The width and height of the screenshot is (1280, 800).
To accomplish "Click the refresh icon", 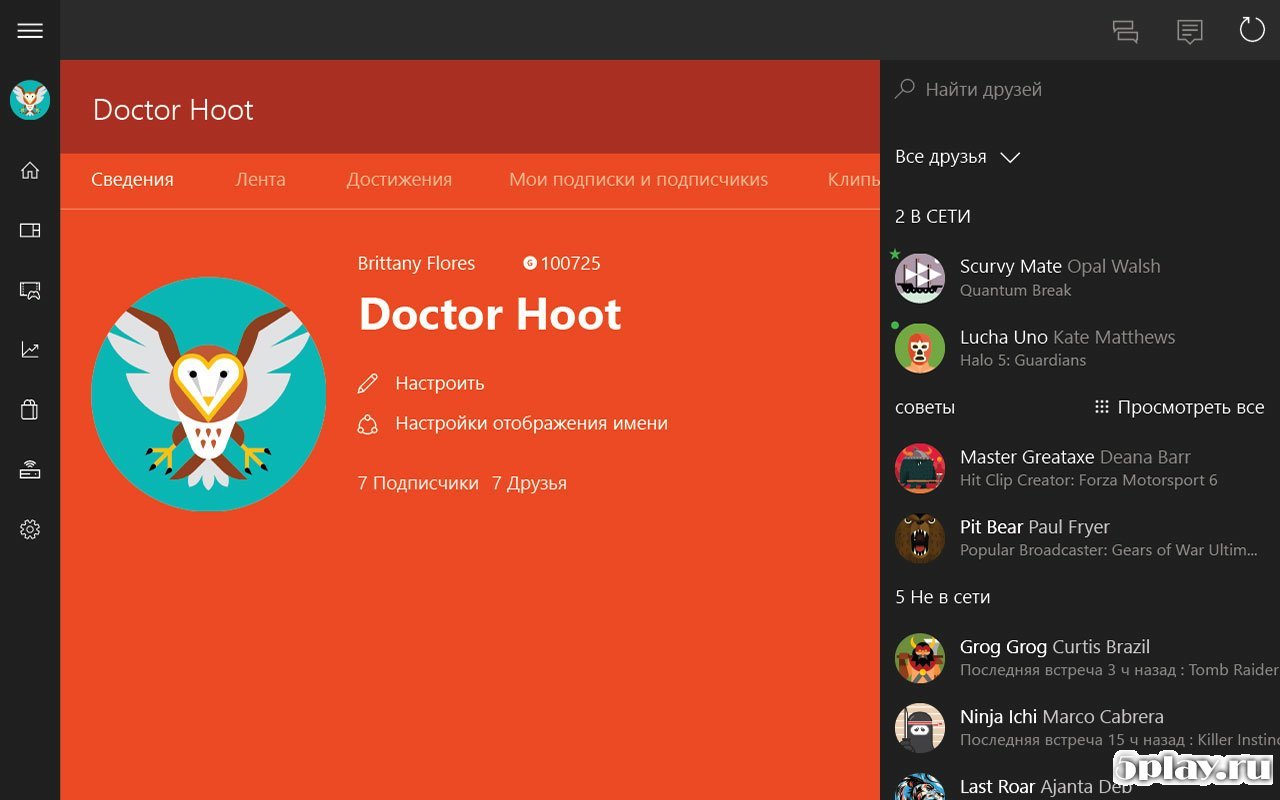I will 1252,30.
